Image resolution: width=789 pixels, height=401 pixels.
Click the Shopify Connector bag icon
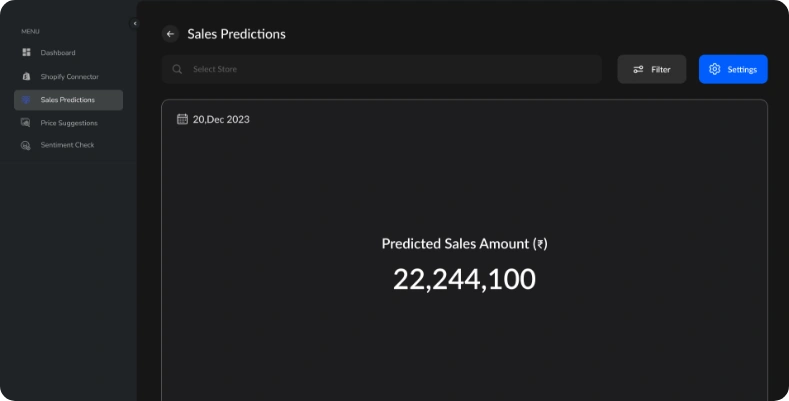click(27, 77)
